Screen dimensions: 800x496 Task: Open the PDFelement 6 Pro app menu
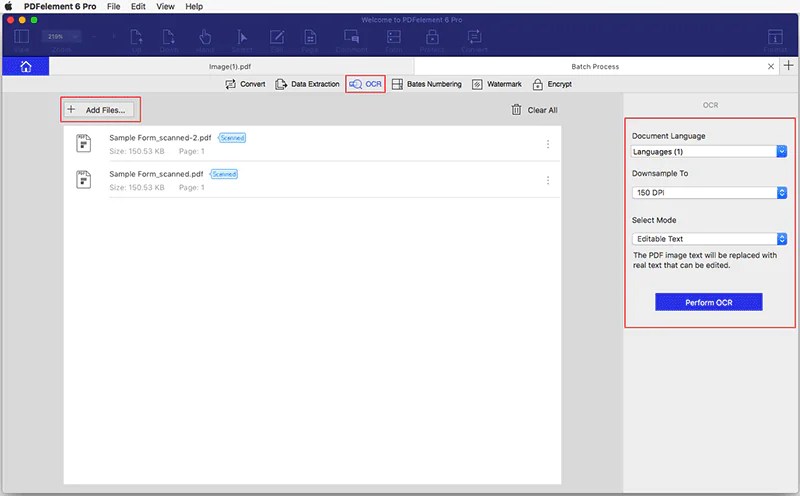pos(60,6)
